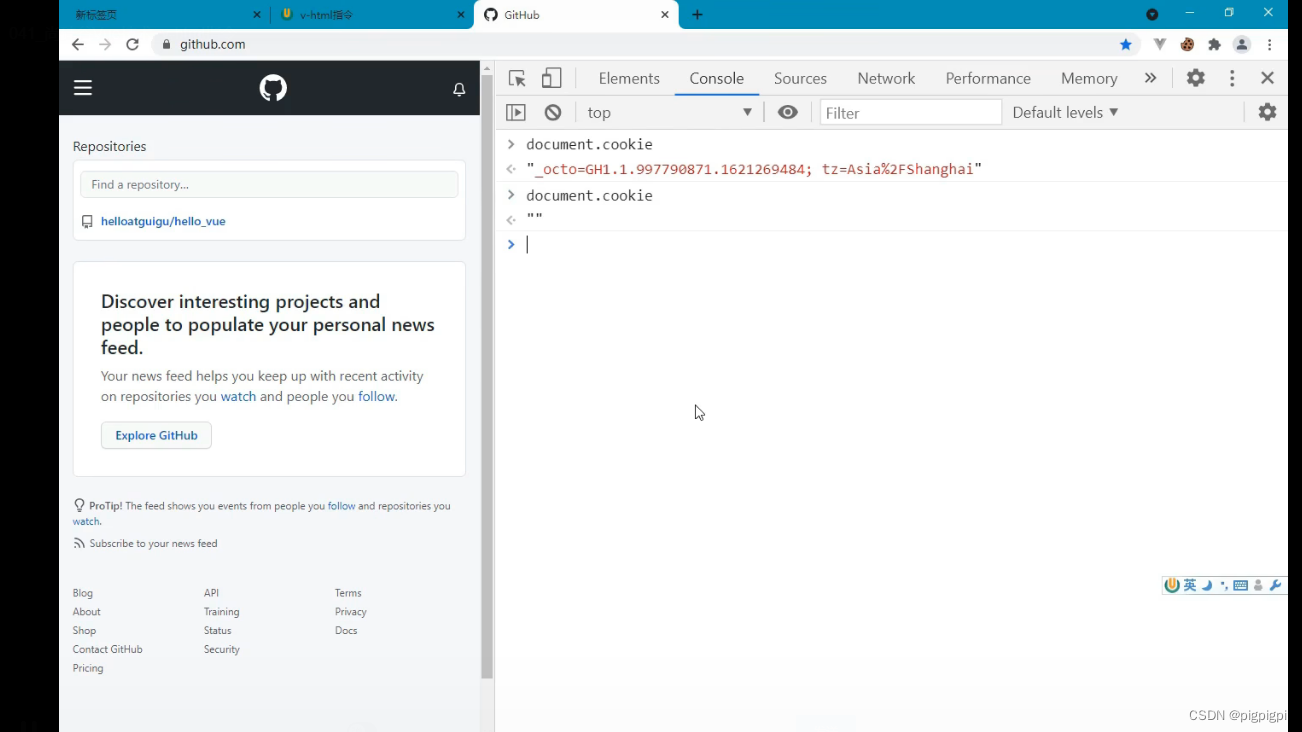Open Contact GitHub footer link
This screenshot has height=732, width=1302.
coord(107,650)
